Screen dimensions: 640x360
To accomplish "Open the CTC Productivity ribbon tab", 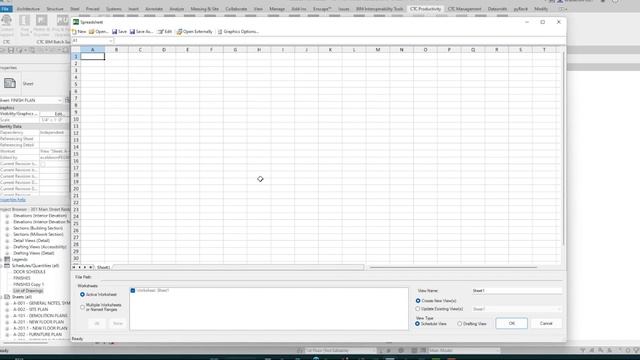I will coord(425,9).
